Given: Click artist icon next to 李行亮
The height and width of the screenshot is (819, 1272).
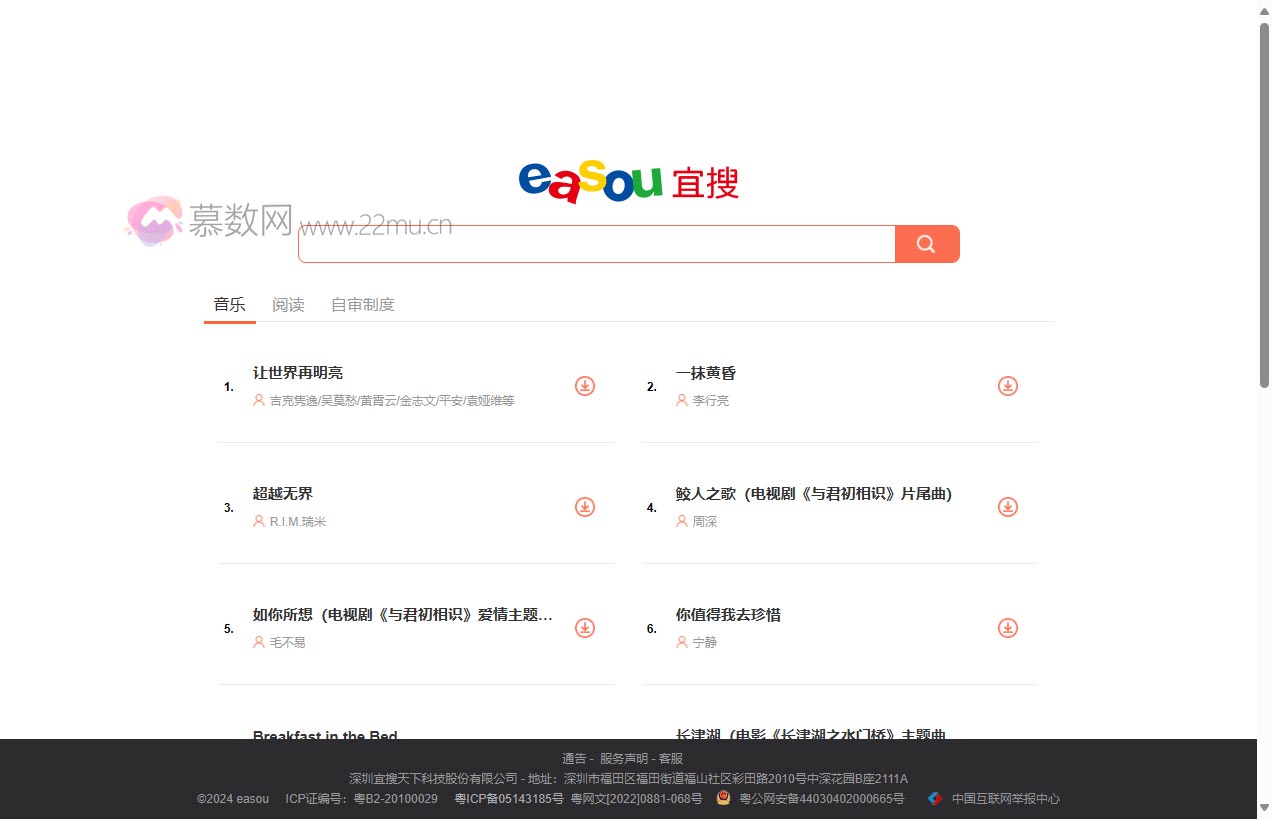Looking at the screenshot, I should tap(681, 400).
